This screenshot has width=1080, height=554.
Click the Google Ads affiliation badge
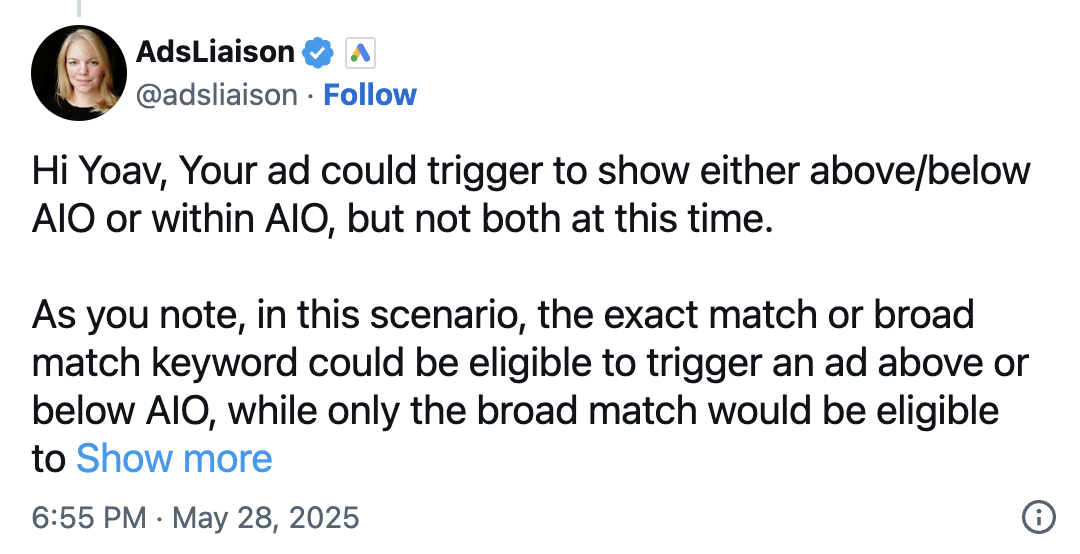(x=360, y=53)
